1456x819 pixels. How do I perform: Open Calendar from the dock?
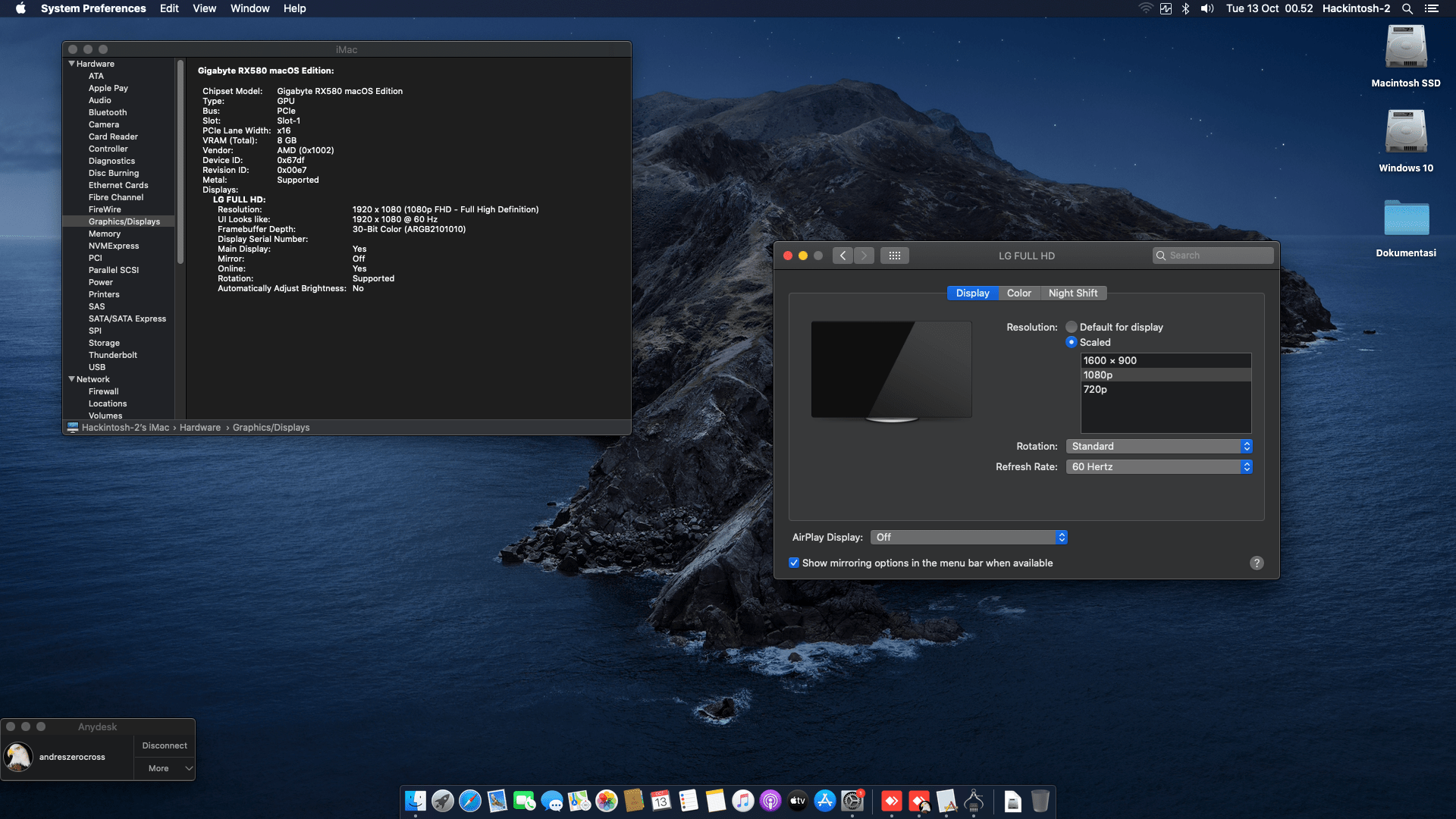[661, 801]
